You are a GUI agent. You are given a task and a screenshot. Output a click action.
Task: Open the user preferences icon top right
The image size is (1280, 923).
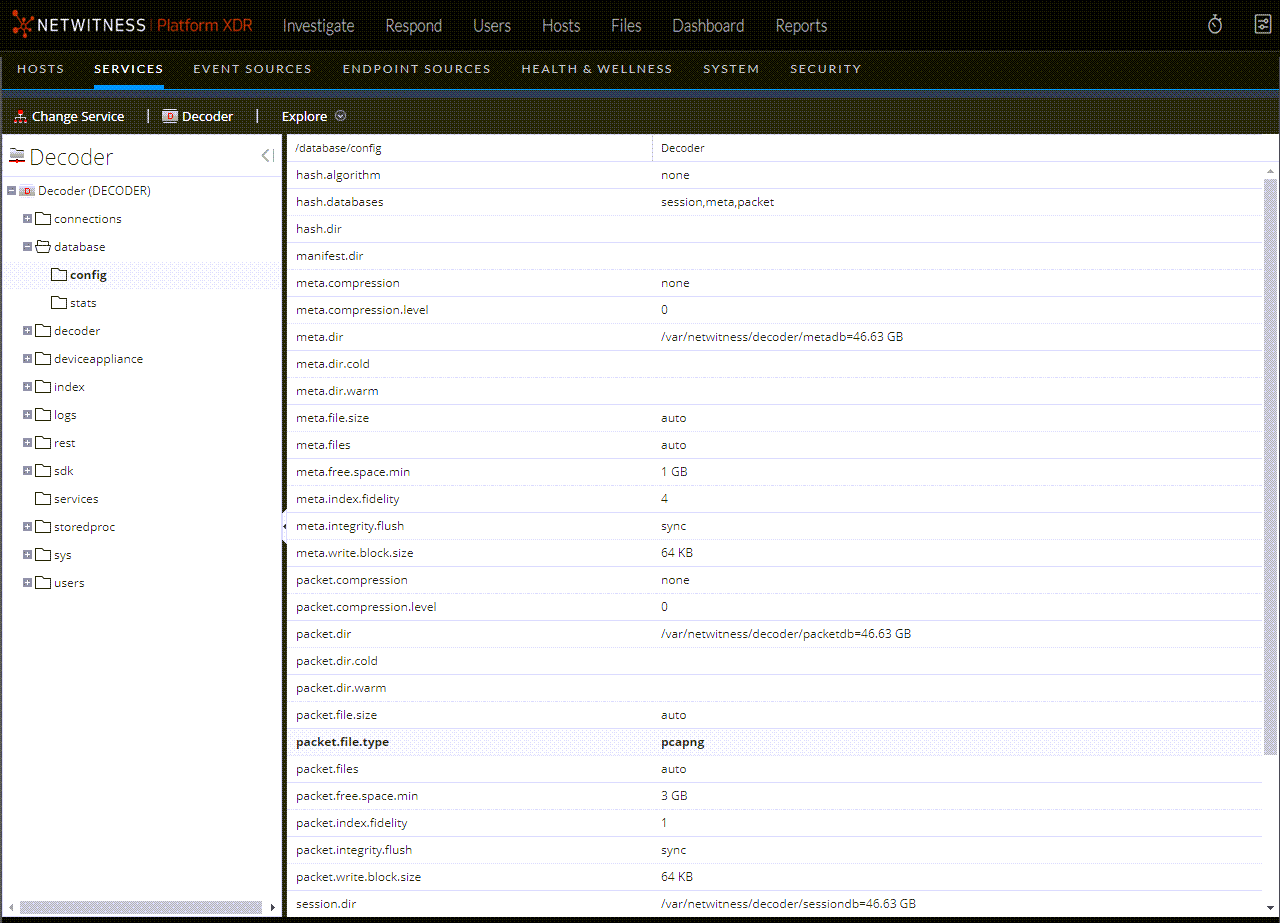pyautogui.click(x=1262, y=24)
